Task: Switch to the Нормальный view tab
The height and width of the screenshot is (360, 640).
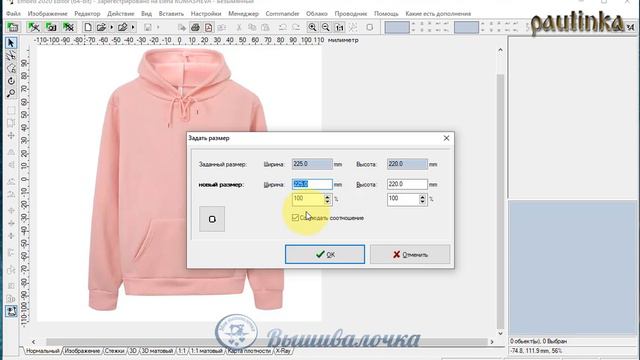Action: pos(42,351)
